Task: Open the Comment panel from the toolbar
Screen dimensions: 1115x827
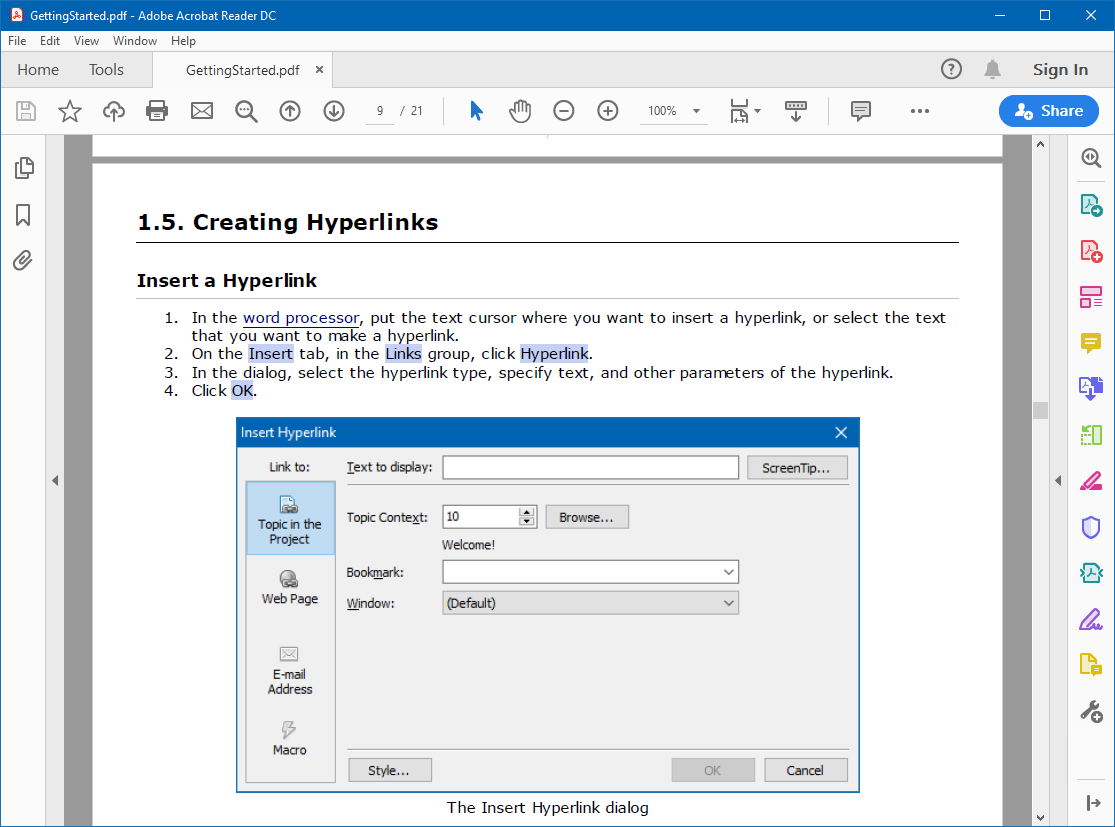Action: point(860,111)
